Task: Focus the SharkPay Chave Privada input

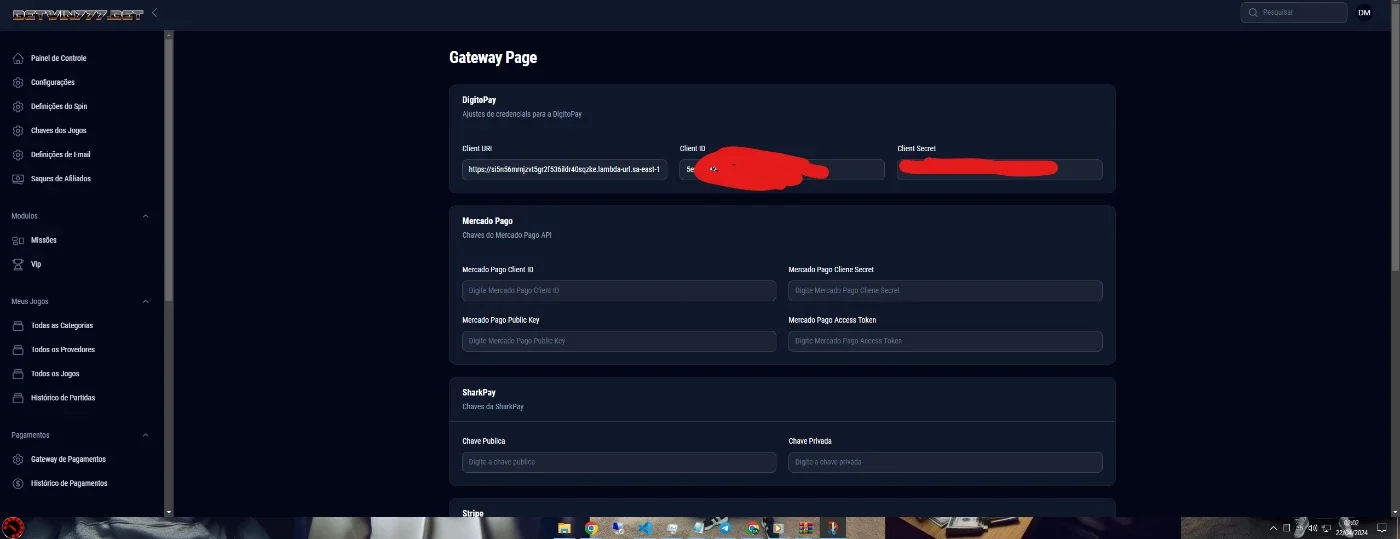Action: [x=945, y=462]
